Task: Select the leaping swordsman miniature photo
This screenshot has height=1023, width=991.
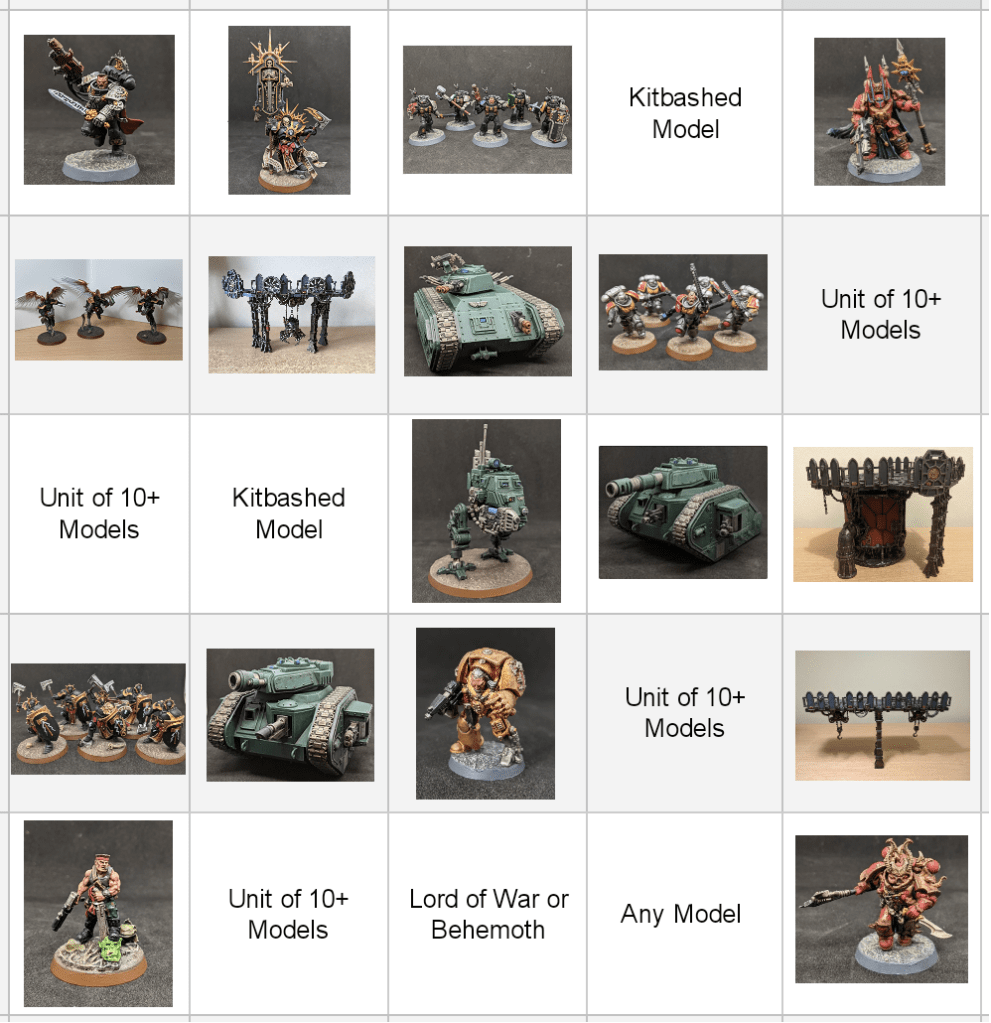Action: (x=99, y=110)
